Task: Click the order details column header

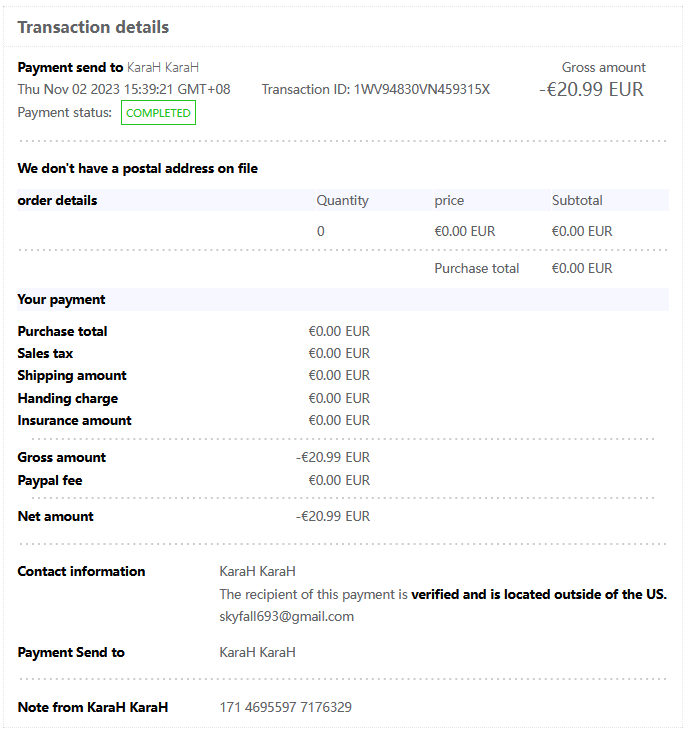Action: point(57,200)
